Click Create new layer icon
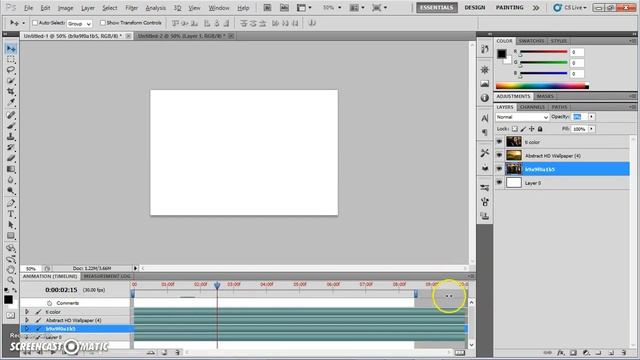 [x=611, y=353]
